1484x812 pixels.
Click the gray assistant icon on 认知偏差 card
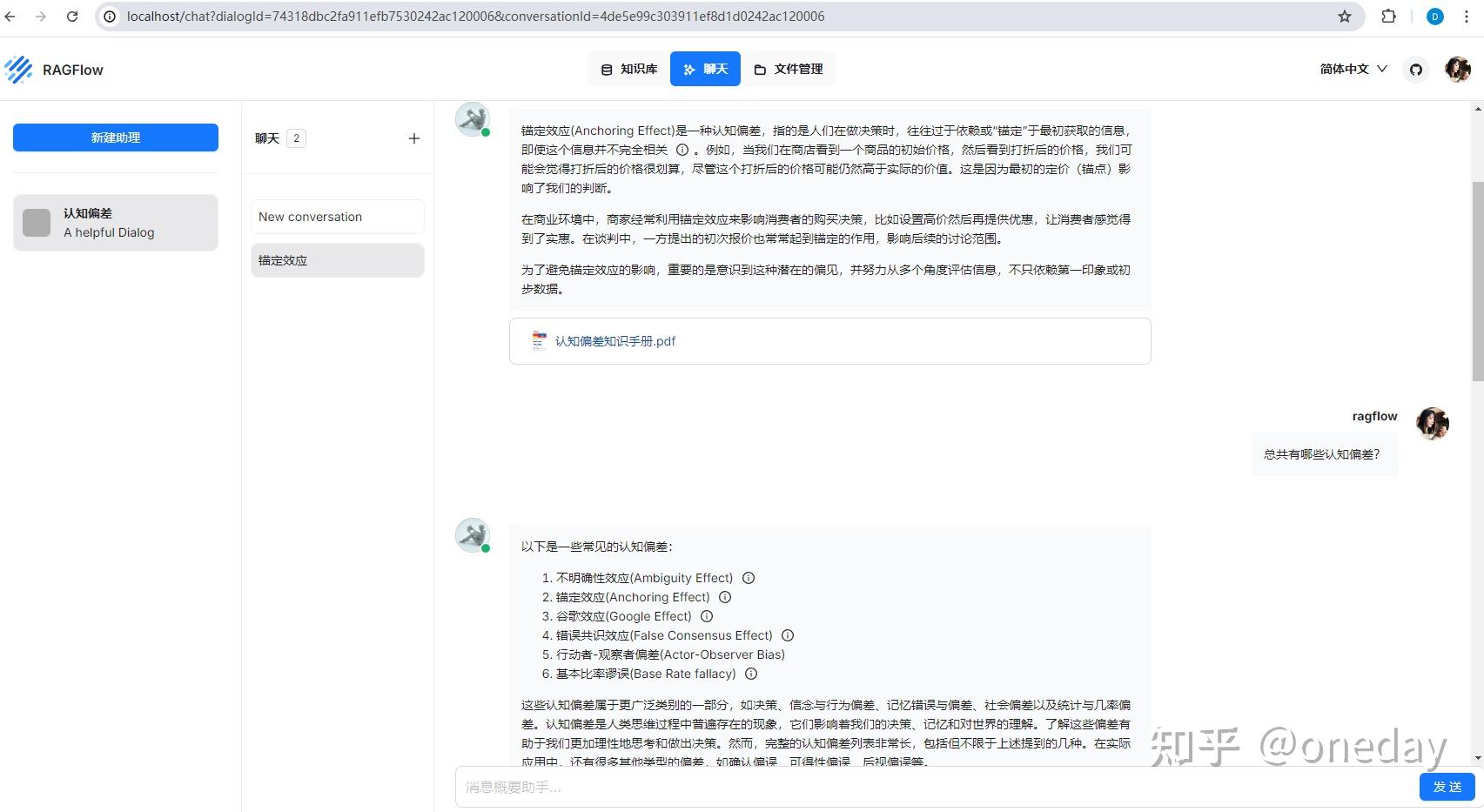point(36,223)
